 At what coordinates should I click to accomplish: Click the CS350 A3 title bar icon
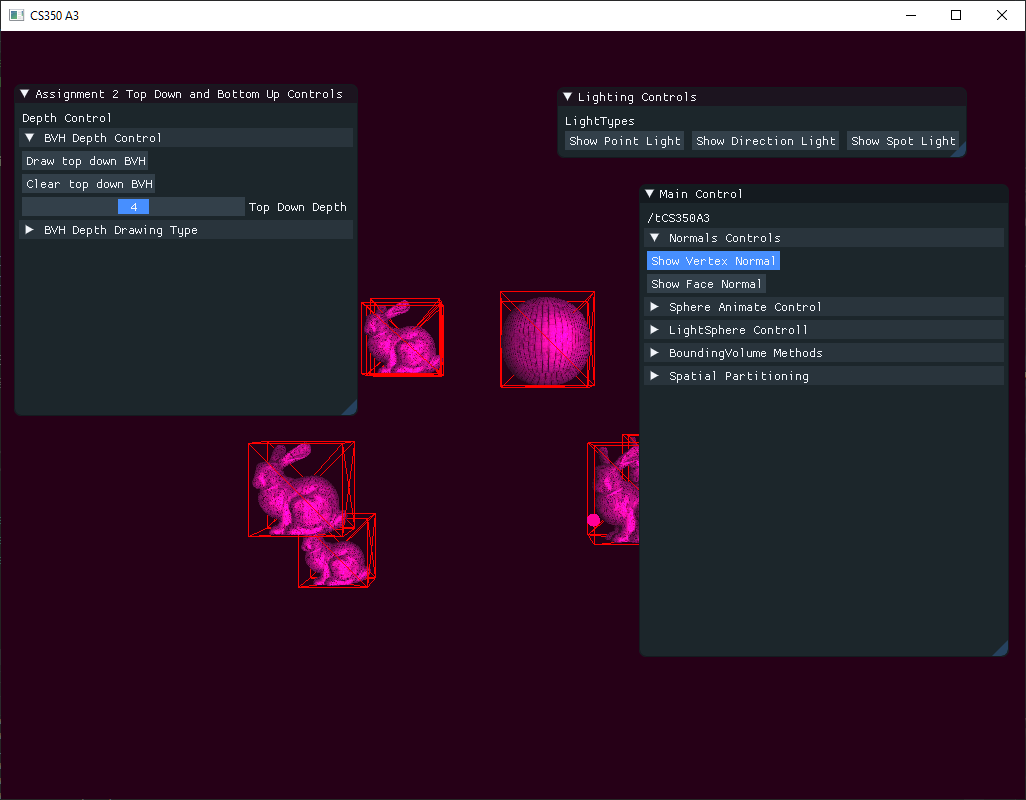click(14, 15)
